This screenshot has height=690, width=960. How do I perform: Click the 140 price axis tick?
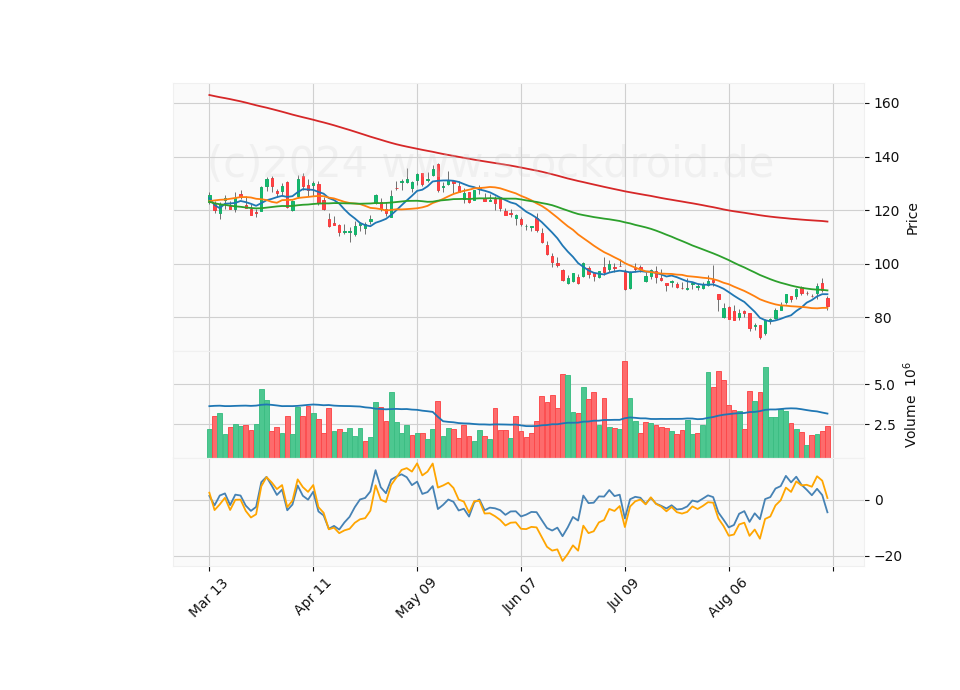click(x=886, y=157)
